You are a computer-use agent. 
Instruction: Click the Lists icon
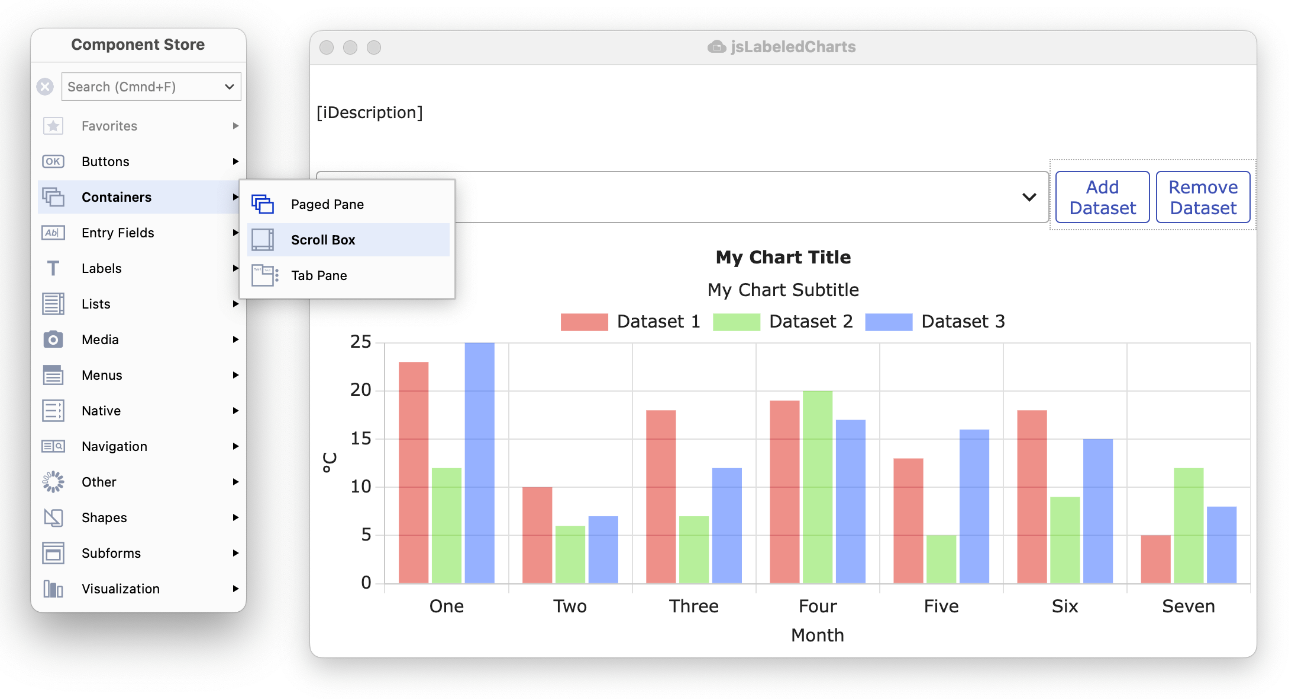(53, 304)
